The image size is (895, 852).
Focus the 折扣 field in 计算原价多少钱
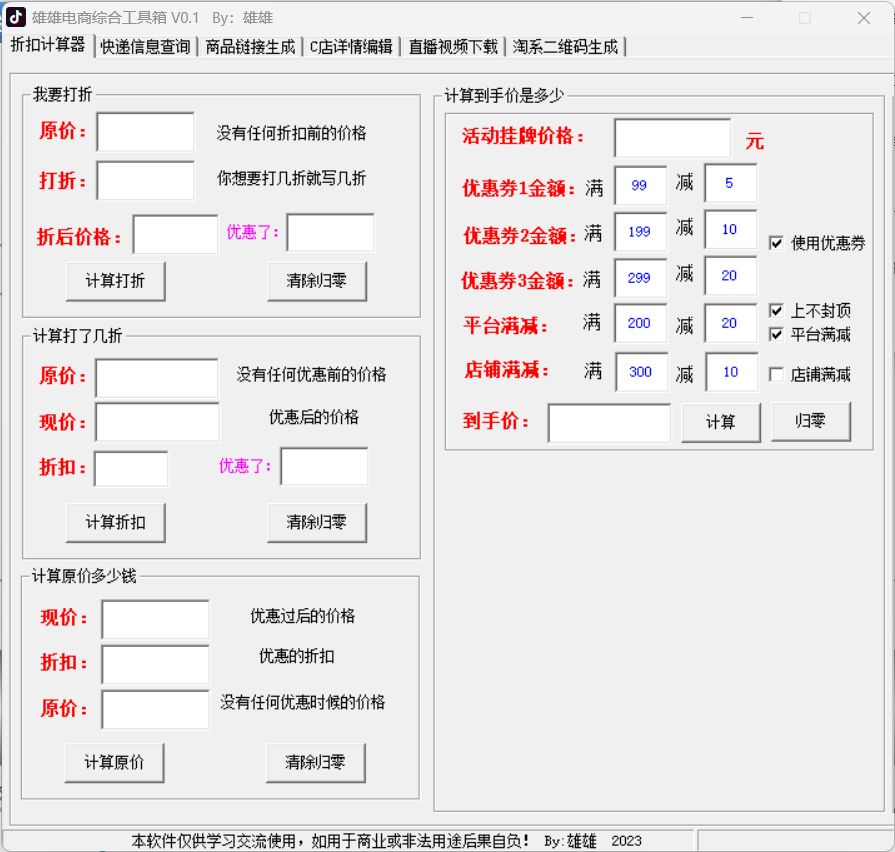pyautogui.click(x=155, y=664)
